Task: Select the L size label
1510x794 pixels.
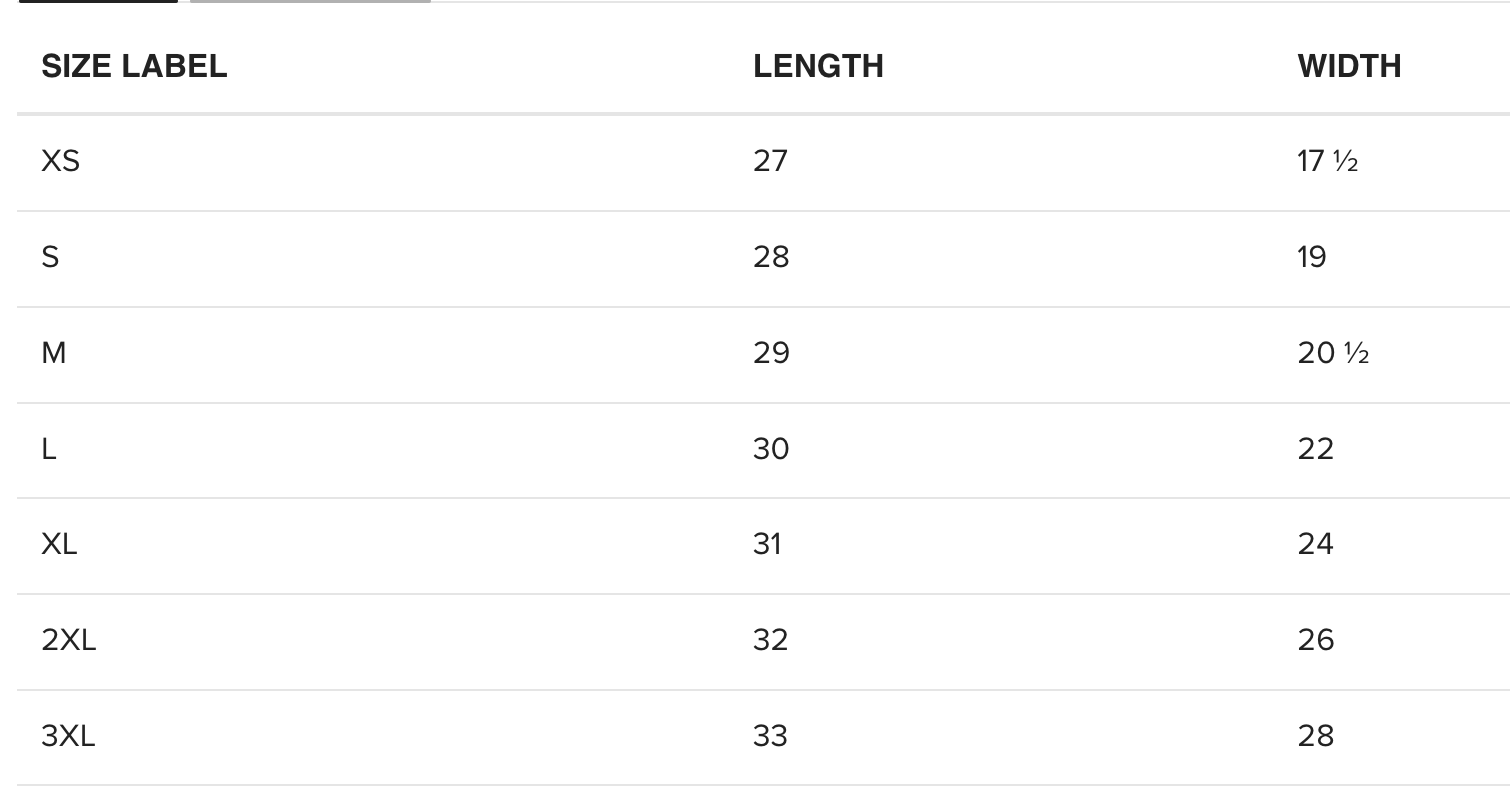Action: coord(49,449)
